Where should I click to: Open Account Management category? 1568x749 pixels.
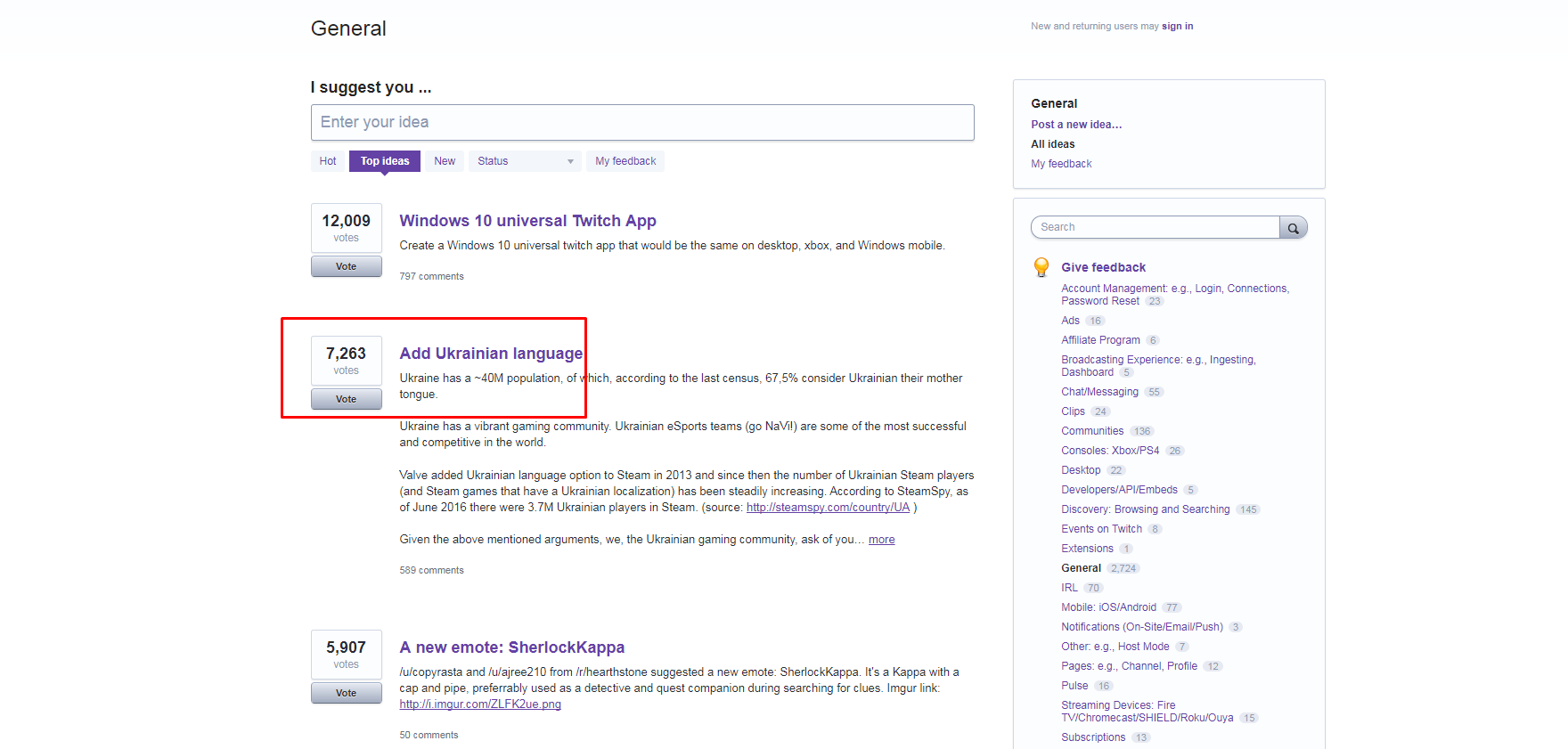tap(1175, 295)
